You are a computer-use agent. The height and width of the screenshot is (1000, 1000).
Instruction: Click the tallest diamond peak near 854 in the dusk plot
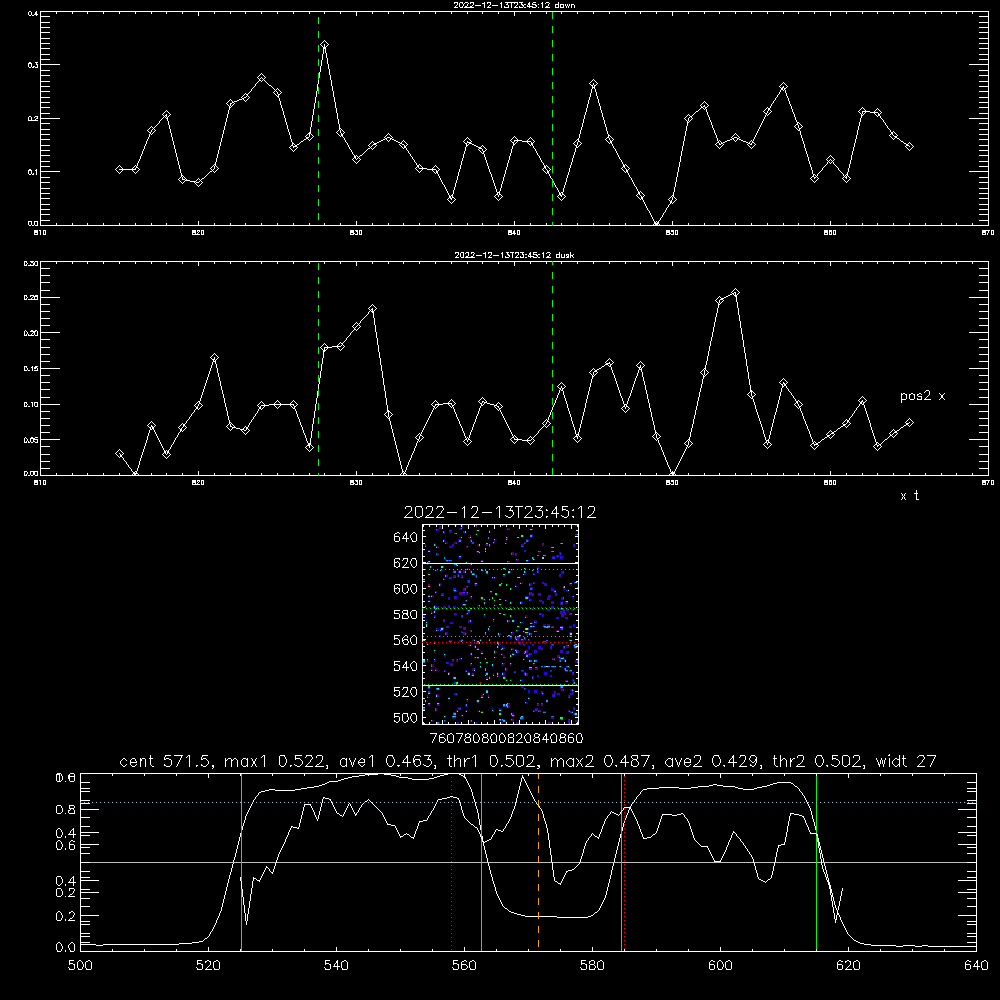pos(735,293)
